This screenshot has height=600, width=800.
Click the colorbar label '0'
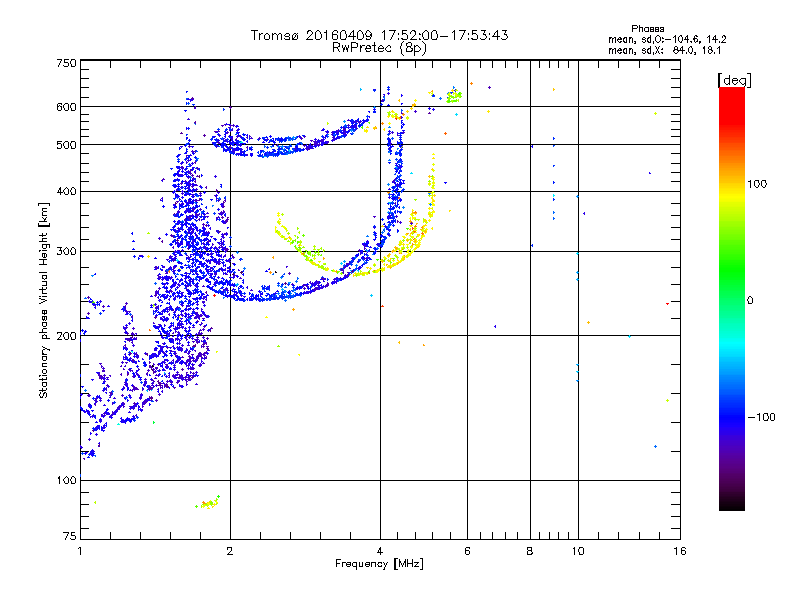point(750,301)
